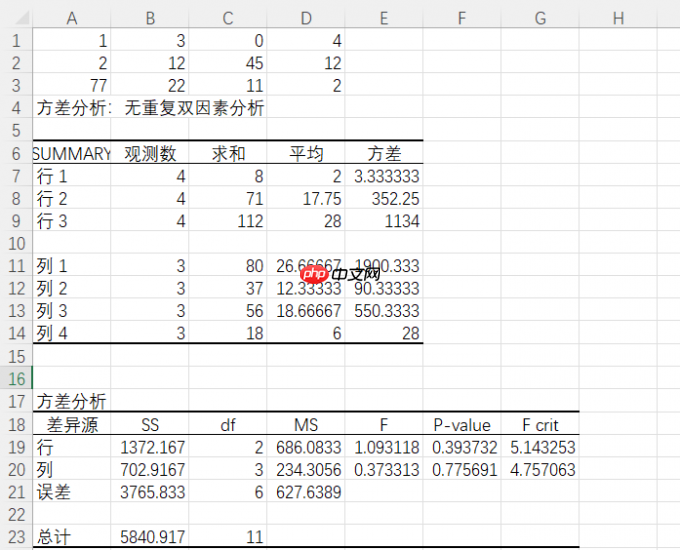The image size is (680, 550).
Task: Select column F header
Action: point(462,19)
